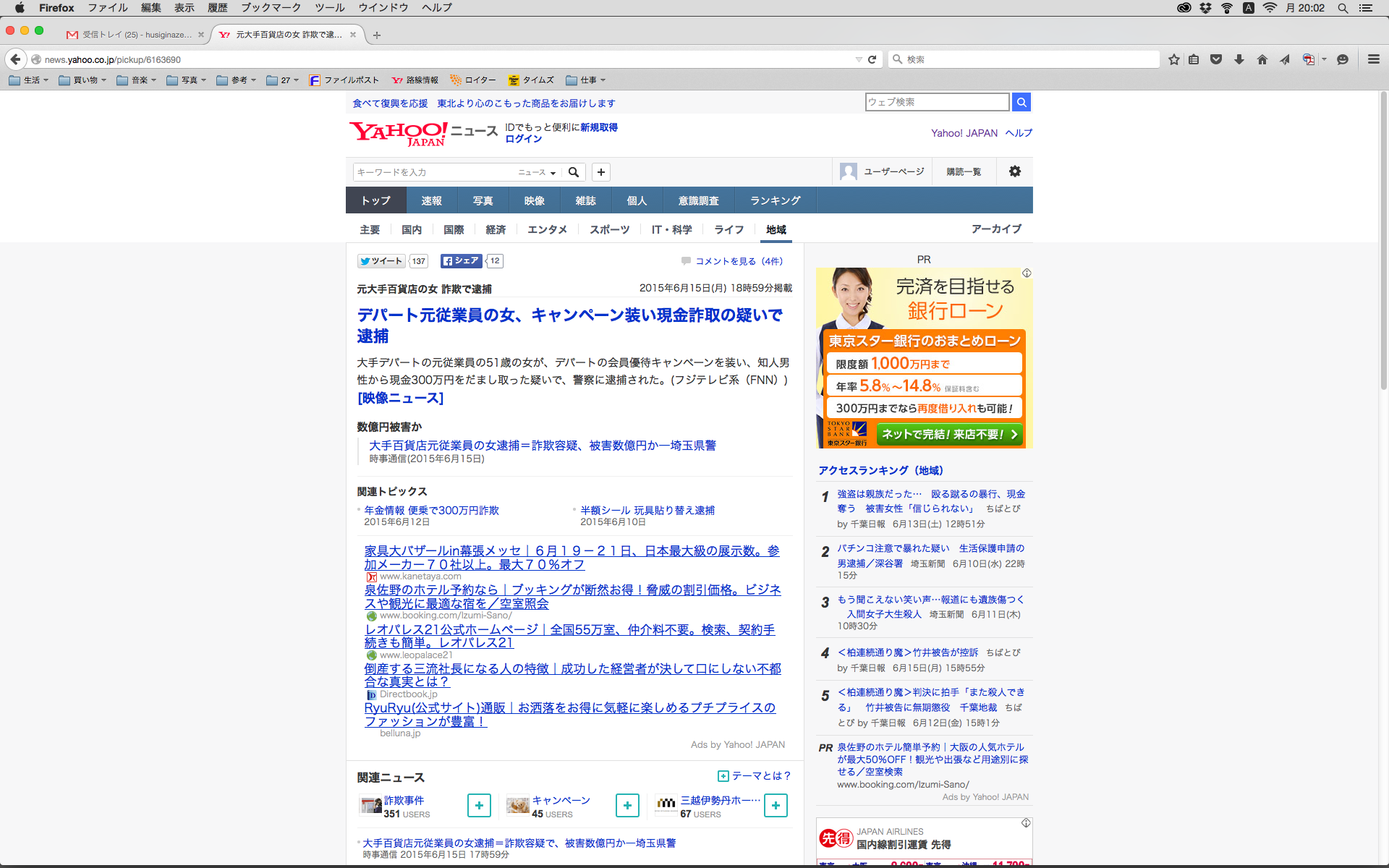Open the 映像ニュース link
The width and height of the screenshot is (1389, 868).
400,398
